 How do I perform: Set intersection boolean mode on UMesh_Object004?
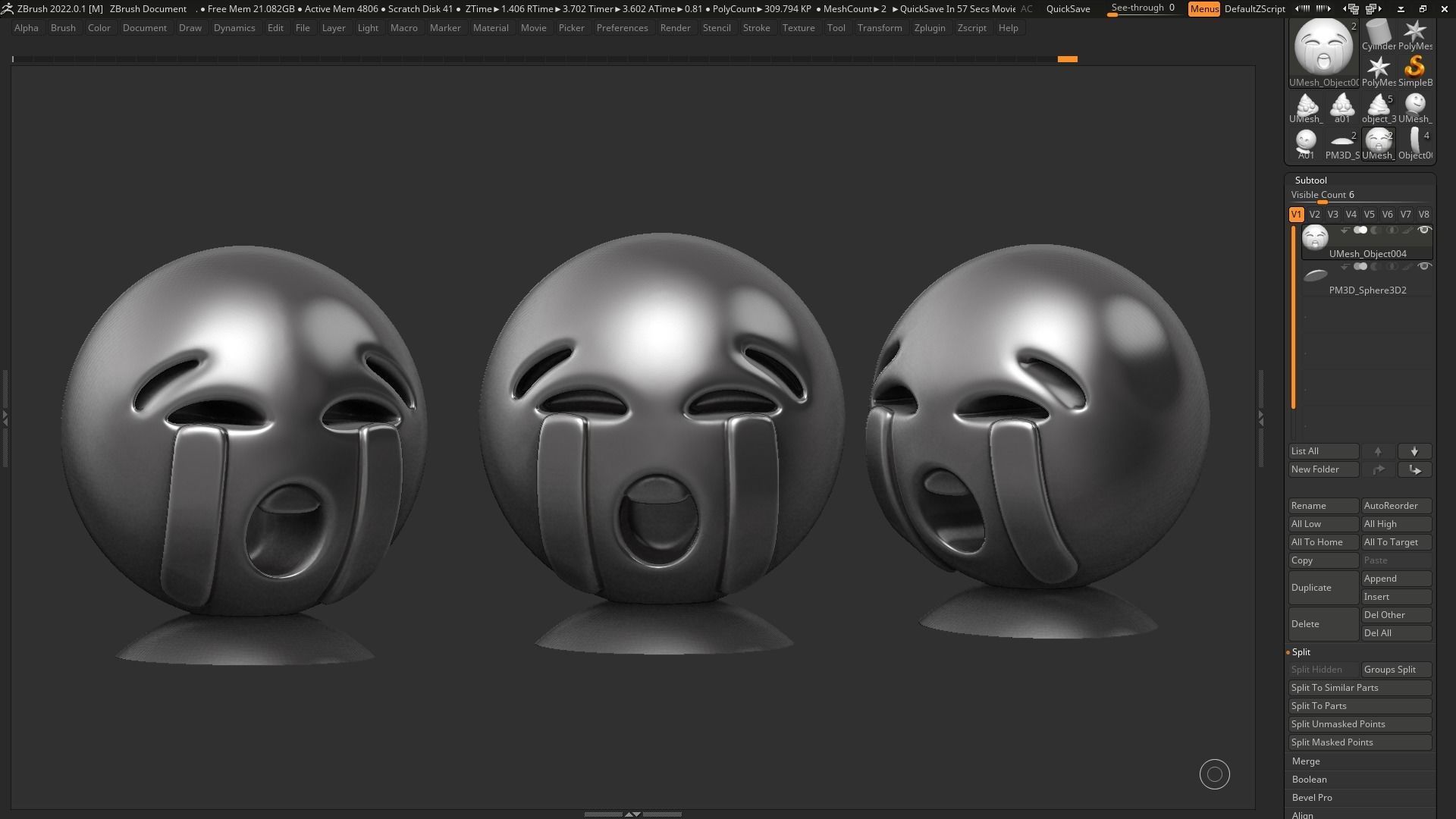coord(1392,230)
